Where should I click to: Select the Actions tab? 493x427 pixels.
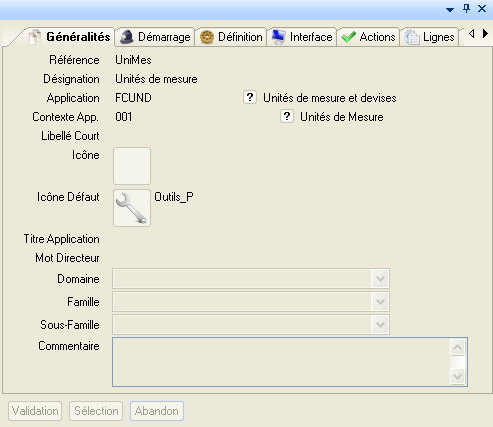[368, 37]
